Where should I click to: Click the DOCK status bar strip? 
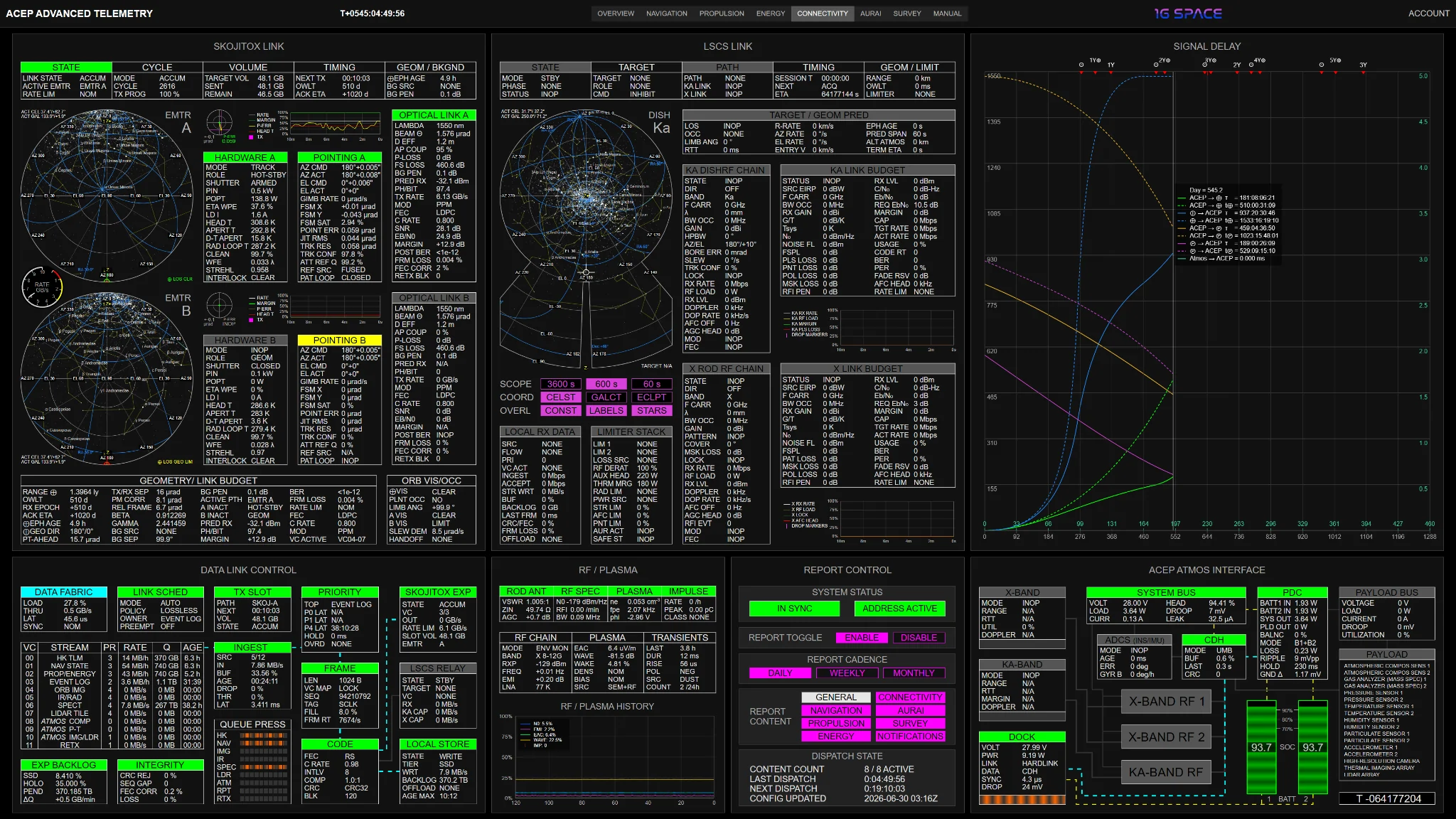(1022, 800)
